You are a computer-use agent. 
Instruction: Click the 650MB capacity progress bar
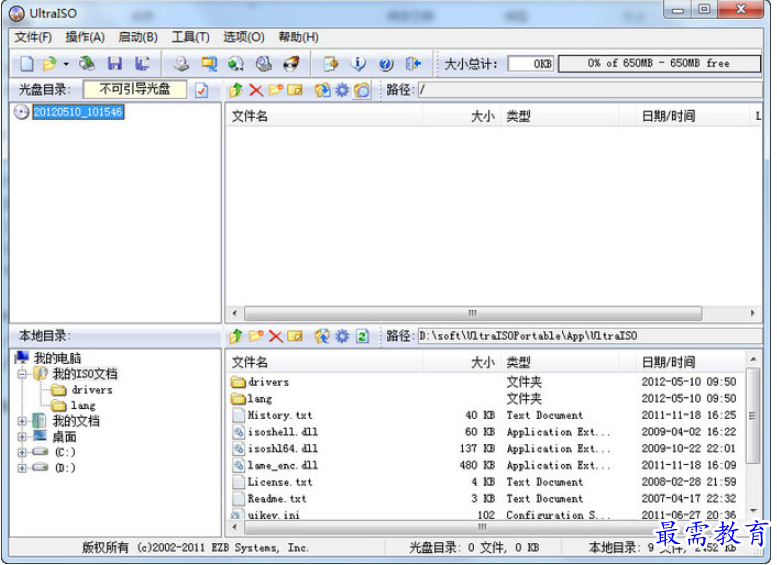point(659,63)
